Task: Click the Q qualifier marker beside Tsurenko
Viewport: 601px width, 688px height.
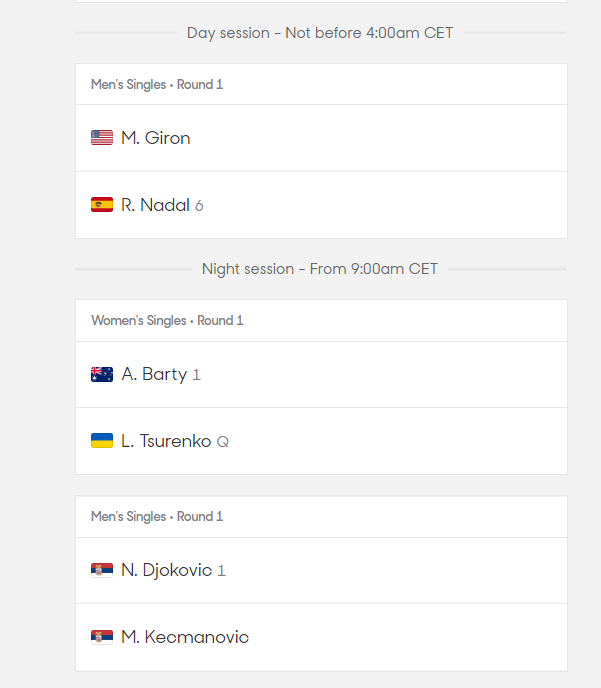Action: coord(223,442)
